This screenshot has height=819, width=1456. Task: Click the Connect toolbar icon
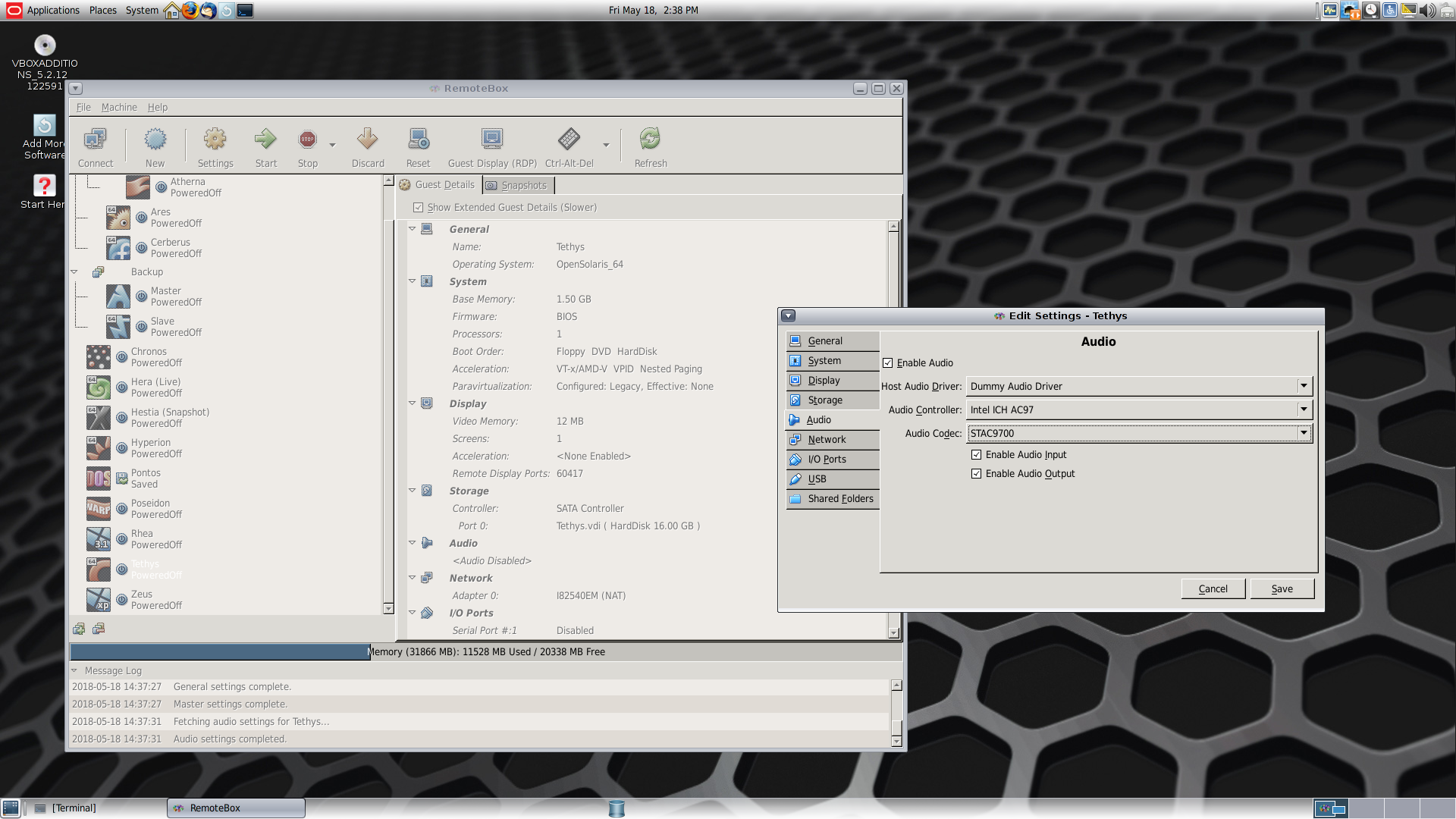pyautogui.click(x=95, y=146)
